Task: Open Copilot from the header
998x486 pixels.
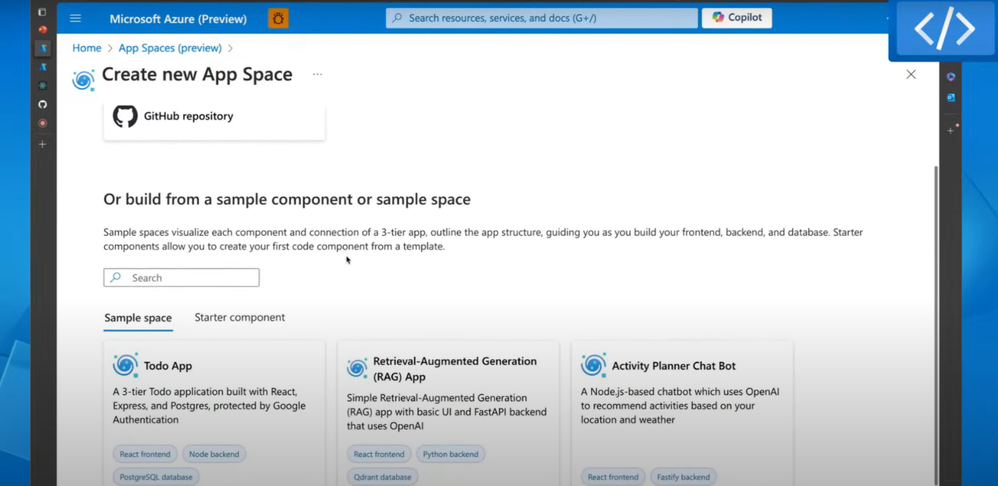Action: pos(737,18)
